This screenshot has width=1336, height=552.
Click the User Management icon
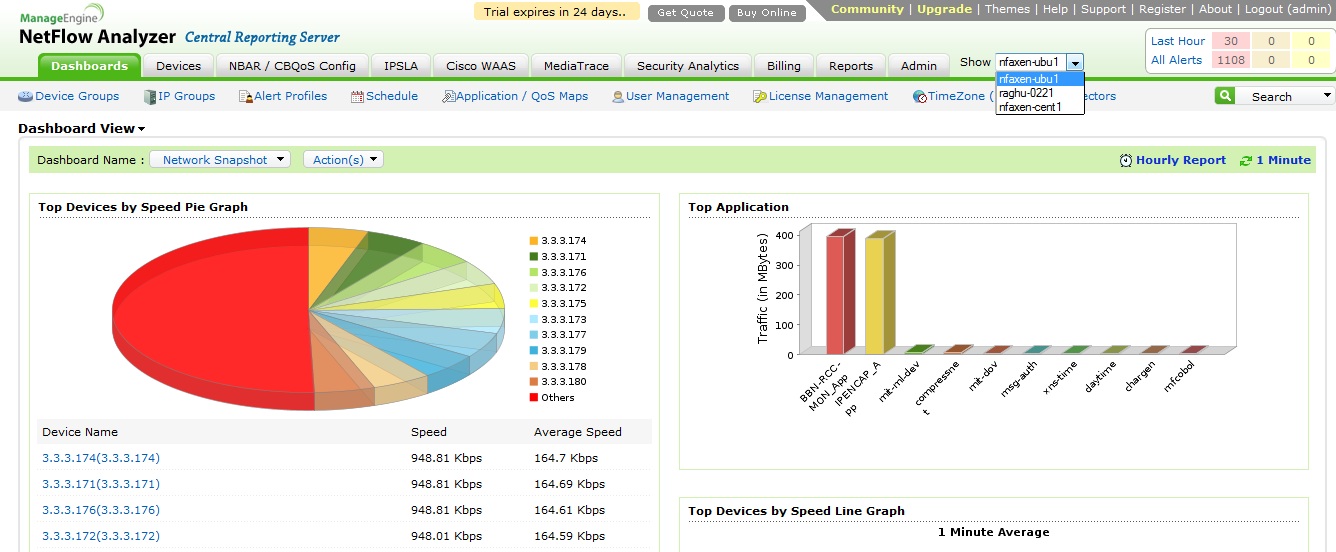[618, 97]
